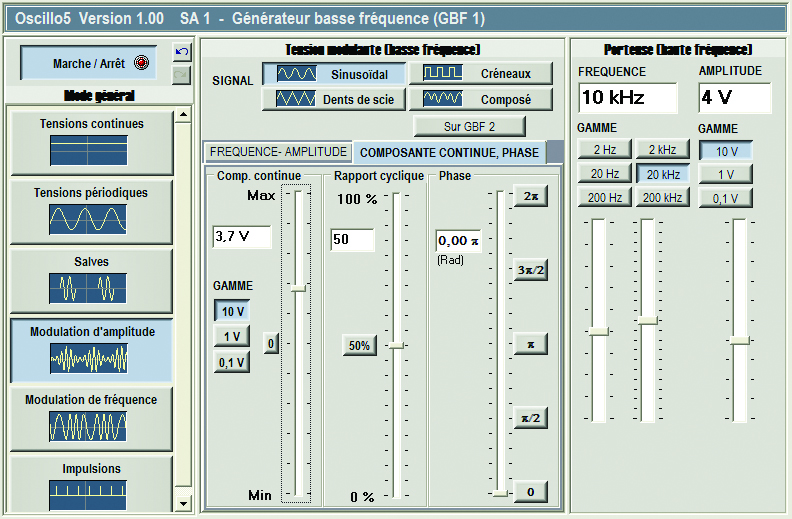Choose the Dents de scie waveform
This screenshot has height=519, width=792.
(x=334, y=99)
